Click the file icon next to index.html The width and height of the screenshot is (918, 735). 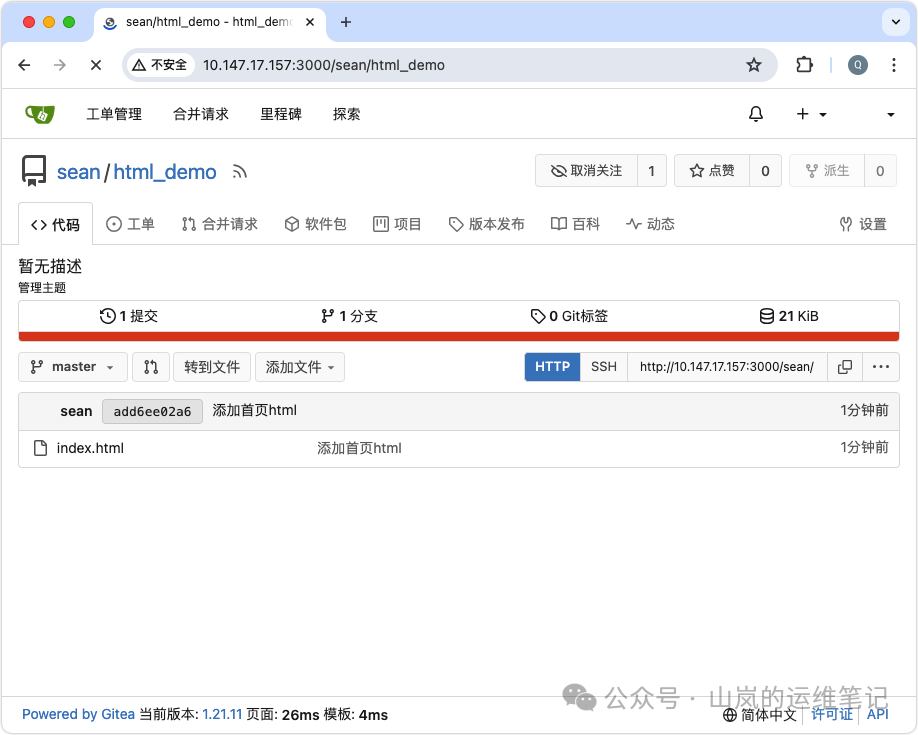click(41, 447)
